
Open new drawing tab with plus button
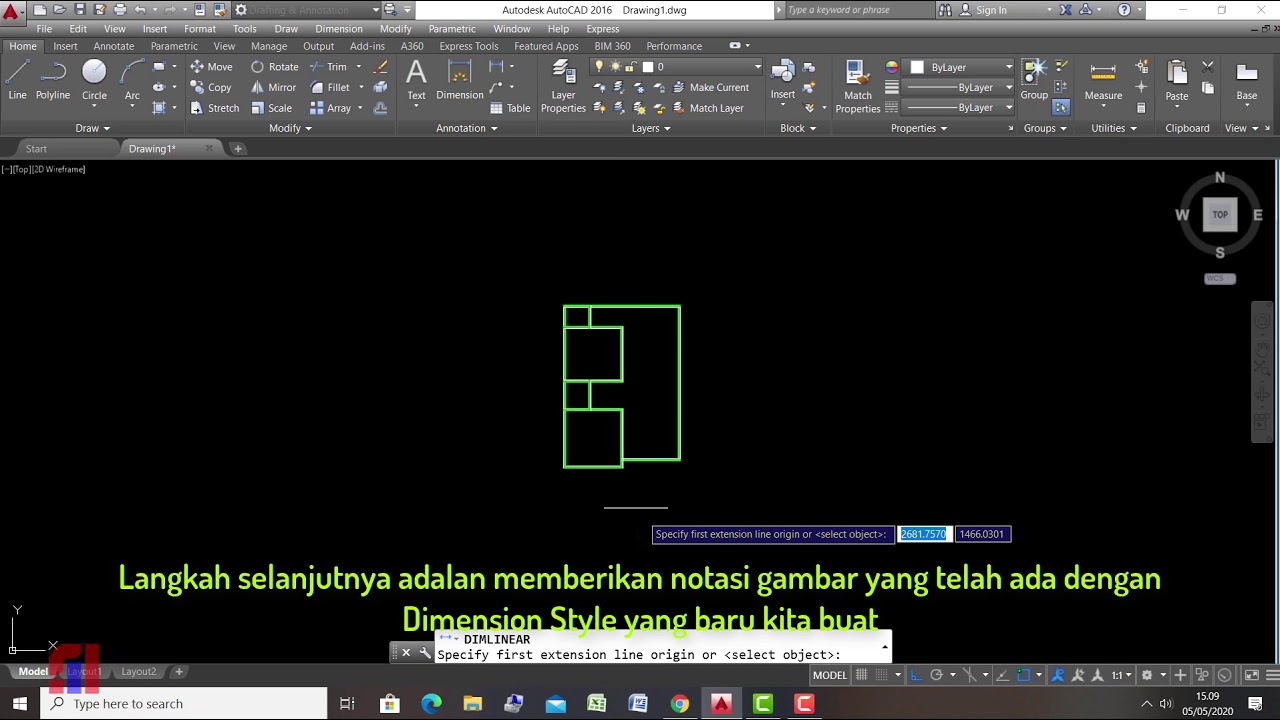pyautogui.click(x=237, y=148)
